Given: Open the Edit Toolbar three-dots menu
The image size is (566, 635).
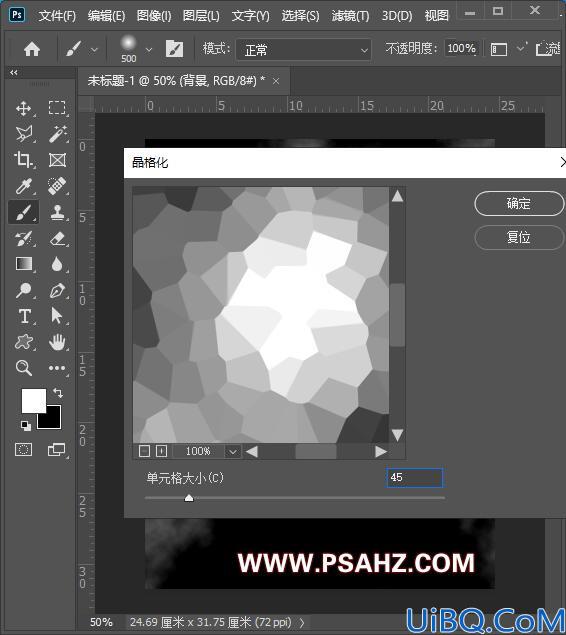Looking at the screenshot, I should 57,368.
